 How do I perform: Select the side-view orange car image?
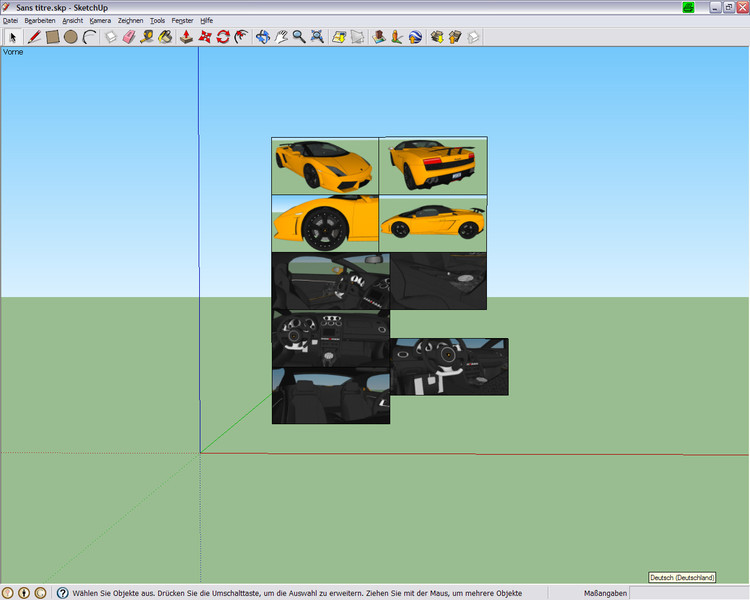pyautogui.click(x=432, y=223)
